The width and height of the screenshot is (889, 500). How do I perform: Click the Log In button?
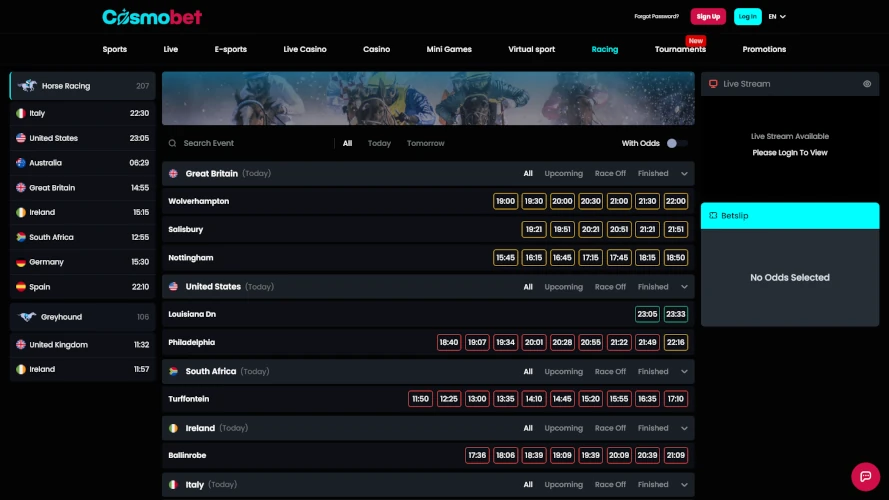click(747, 16)
